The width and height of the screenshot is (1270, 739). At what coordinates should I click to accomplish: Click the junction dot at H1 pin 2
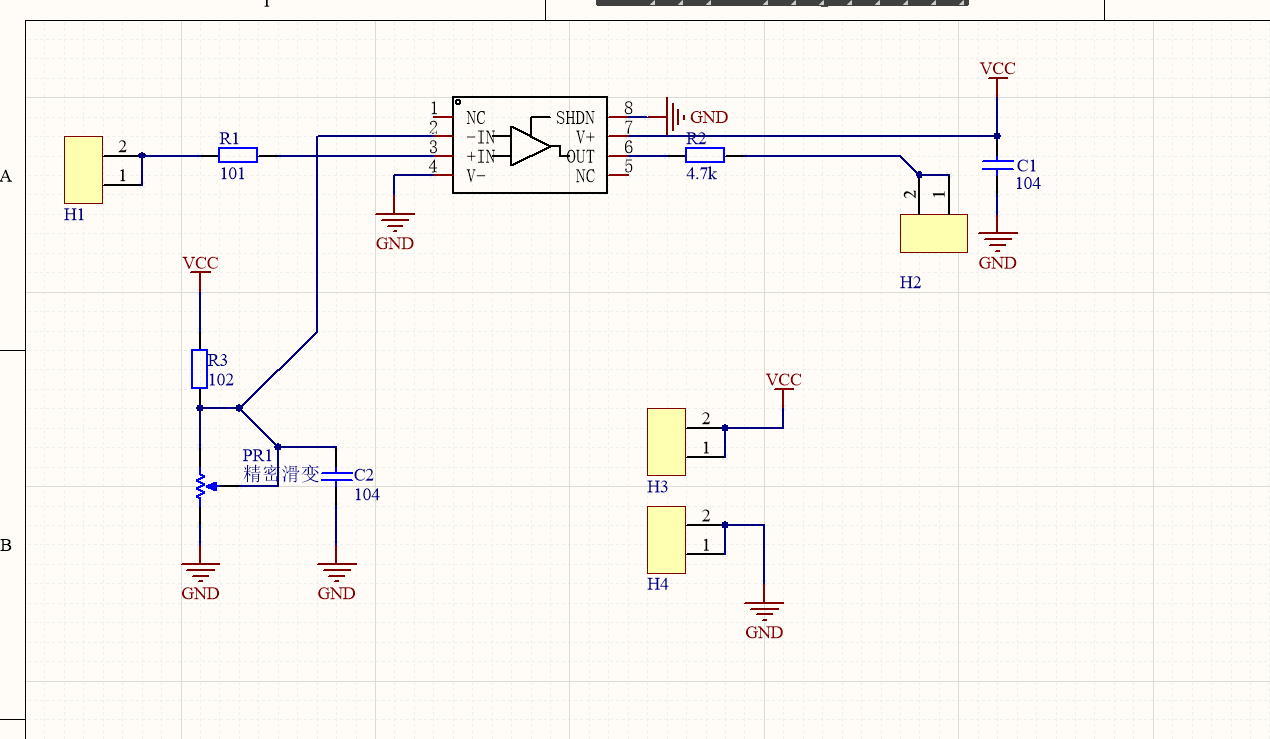pos(141,155)
